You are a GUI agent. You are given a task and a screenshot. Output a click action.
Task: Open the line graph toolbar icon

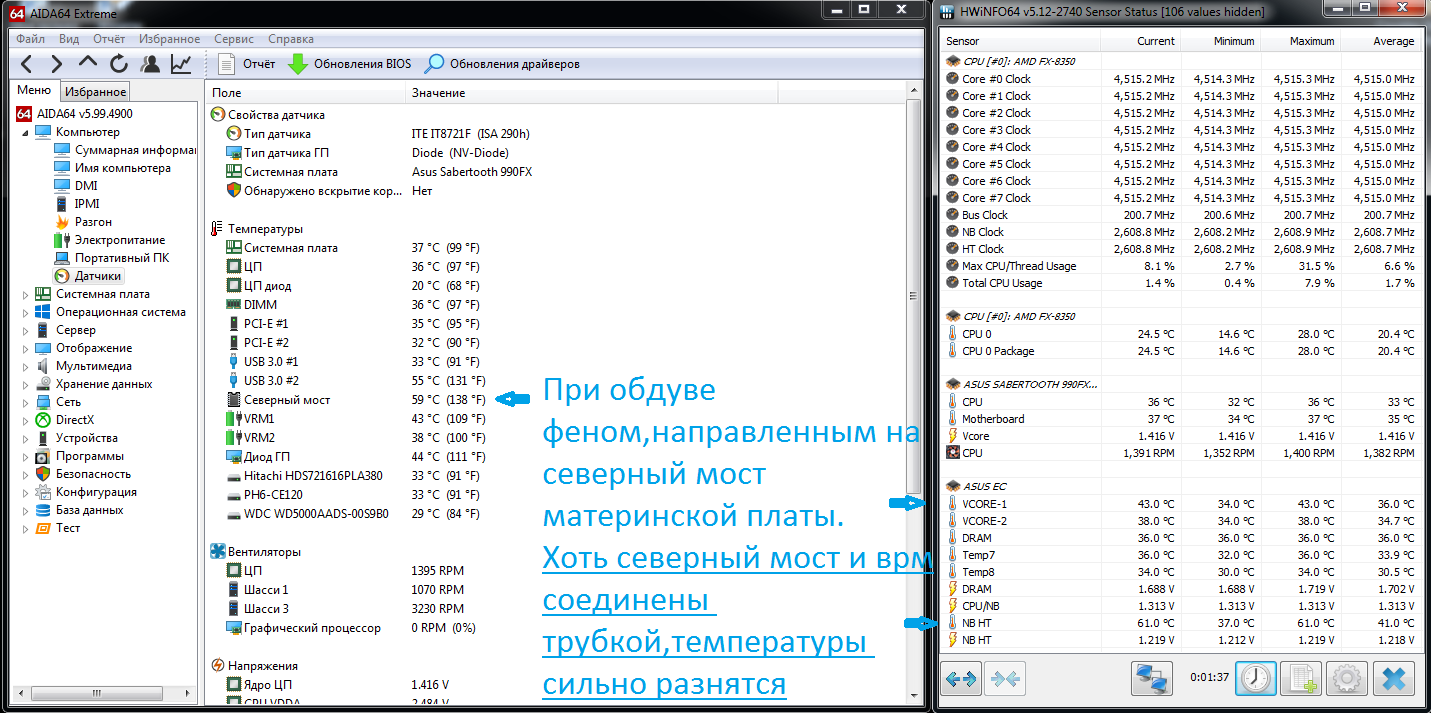tap(181, 64)
